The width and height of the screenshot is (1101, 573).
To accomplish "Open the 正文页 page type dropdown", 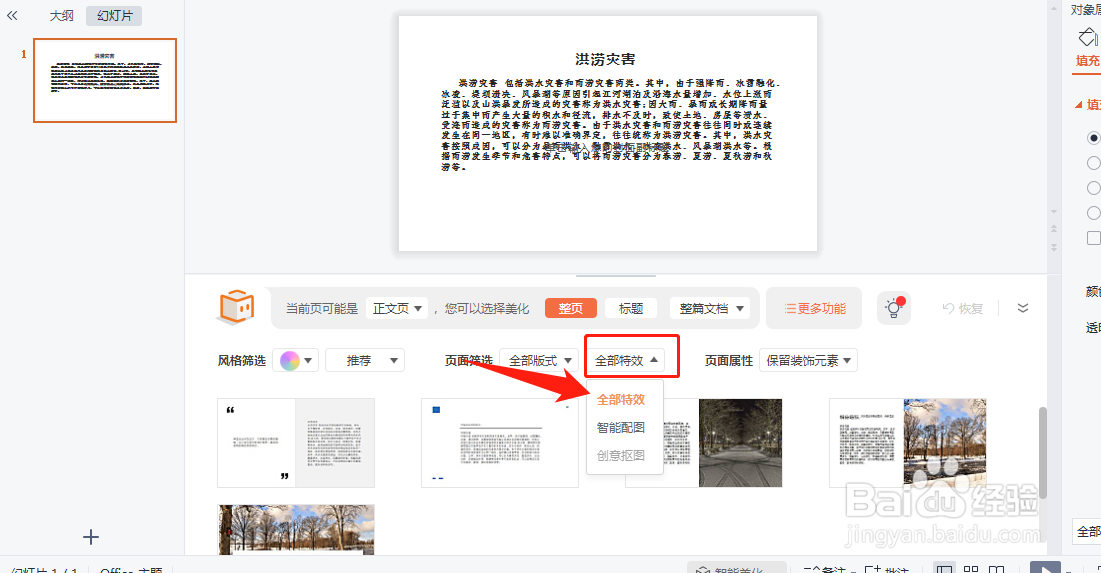I will tap(397, 308).
